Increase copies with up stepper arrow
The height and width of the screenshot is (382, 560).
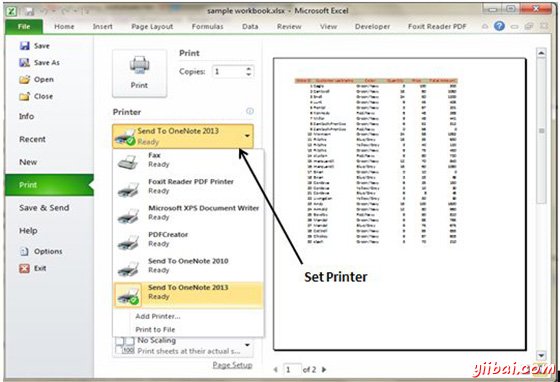tap(249, 68)
